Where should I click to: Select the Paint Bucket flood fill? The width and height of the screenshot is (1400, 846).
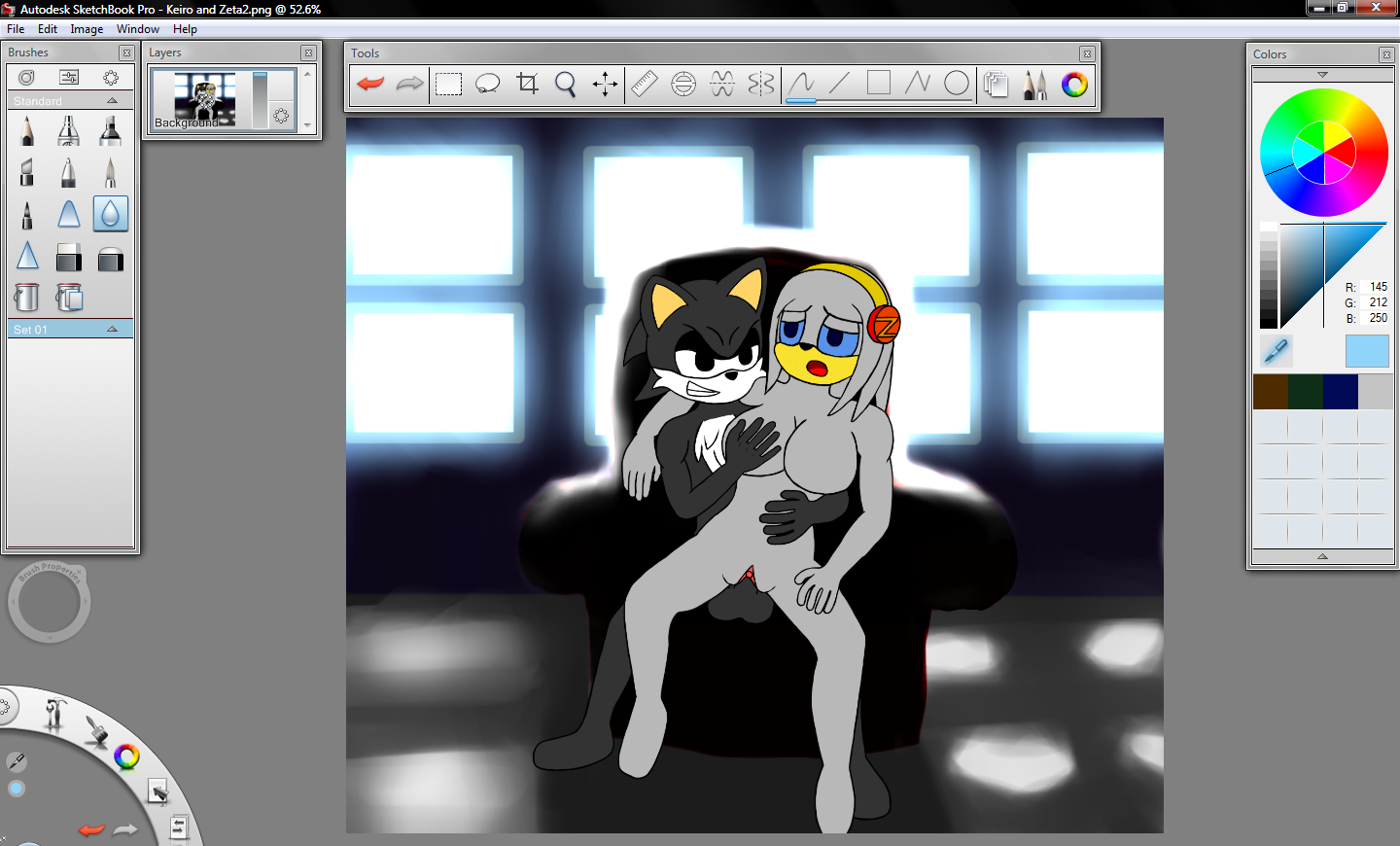pyautogui.click(x=27, y=297)
